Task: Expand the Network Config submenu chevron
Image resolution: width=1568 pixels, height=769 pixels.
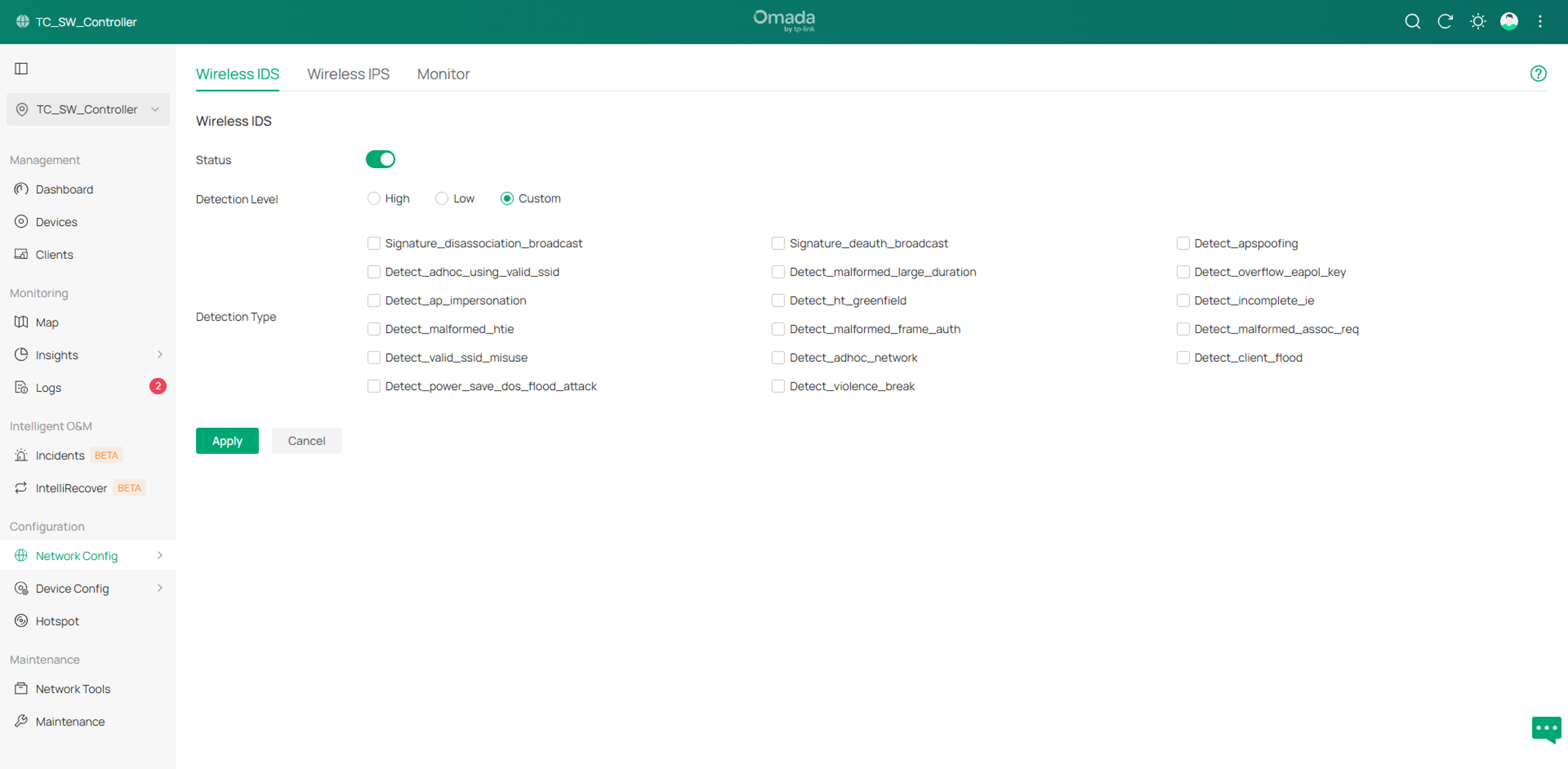Action: [160, 555]
